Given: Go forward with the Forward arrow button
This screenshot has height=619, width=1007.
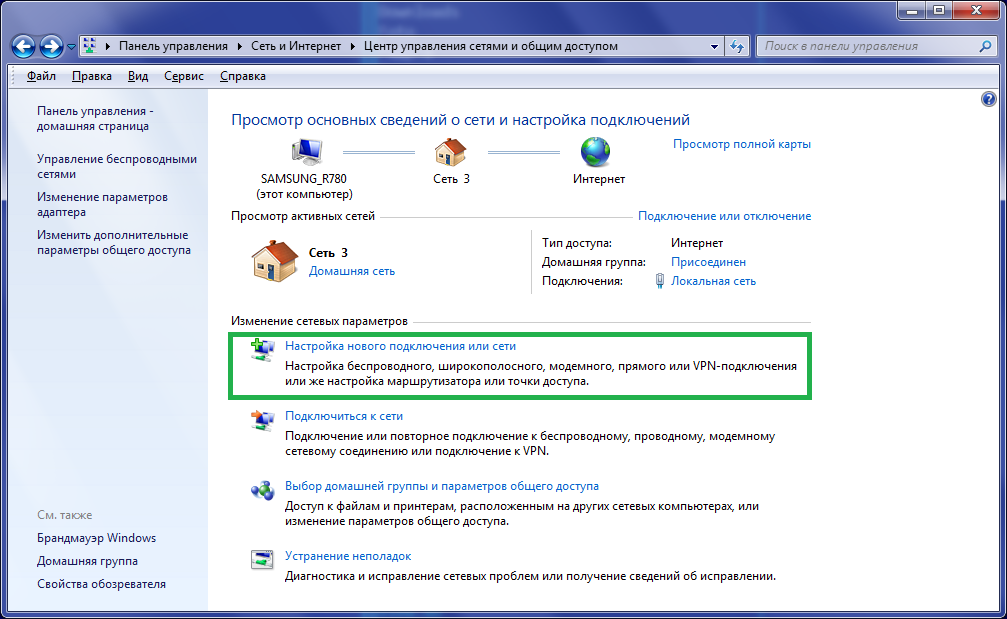Looking at the screenshot, I should [x=51, y=46].
